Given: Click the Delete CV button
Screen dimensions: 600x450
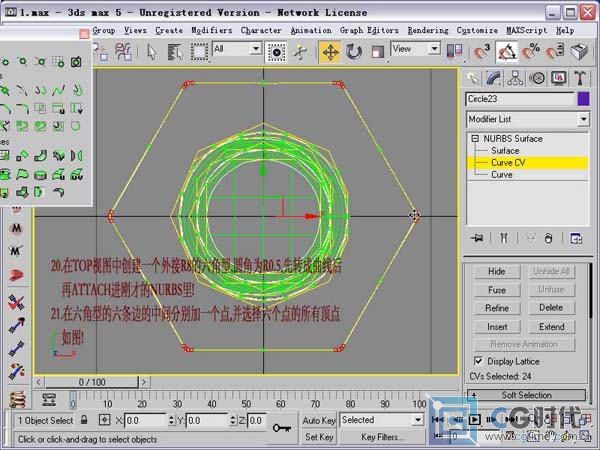Looking at the screenshot, I should click(x=551, y=308).
